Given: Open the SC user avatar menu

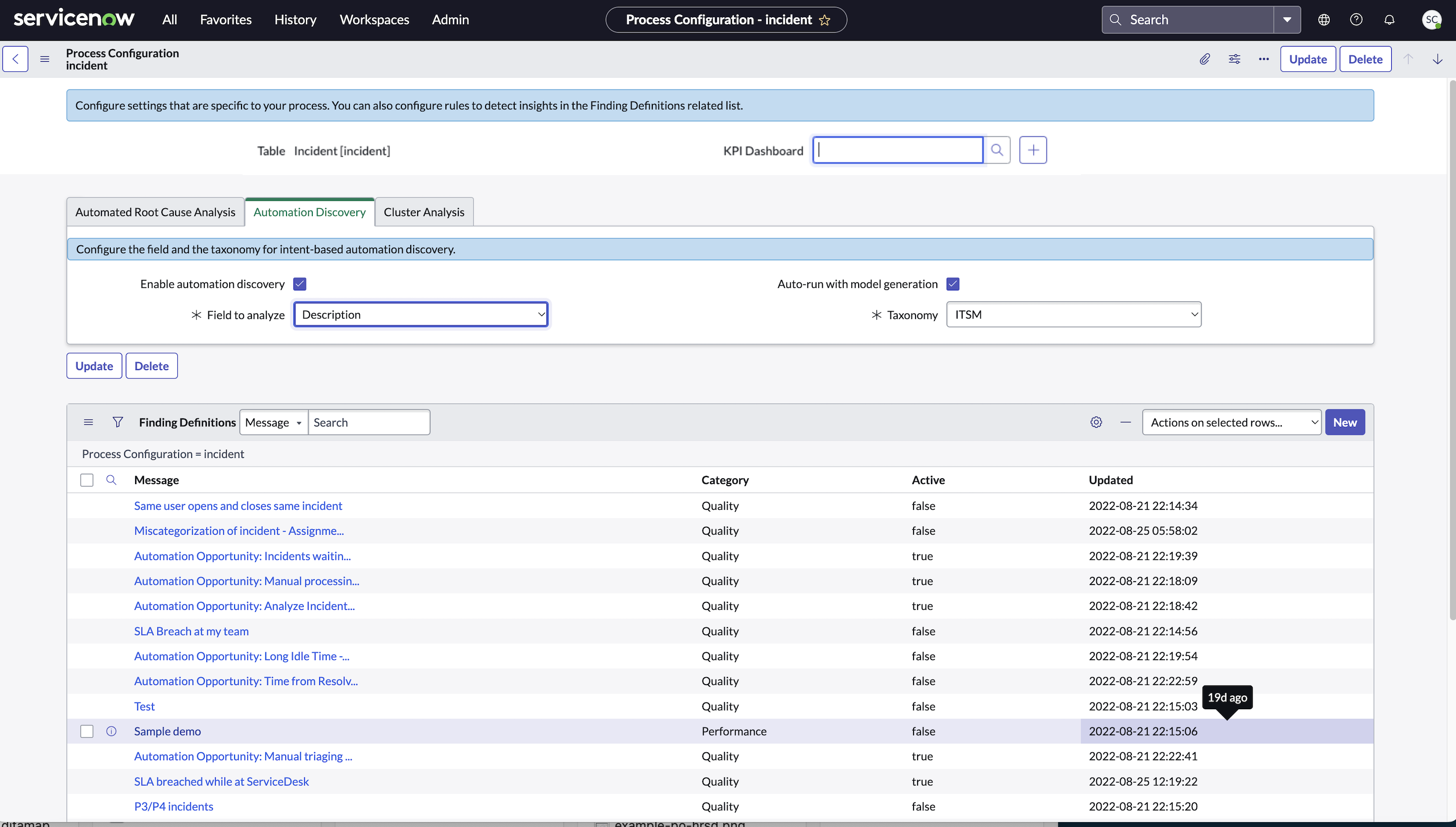Looking at the screenshot, I should (1431, 20).
